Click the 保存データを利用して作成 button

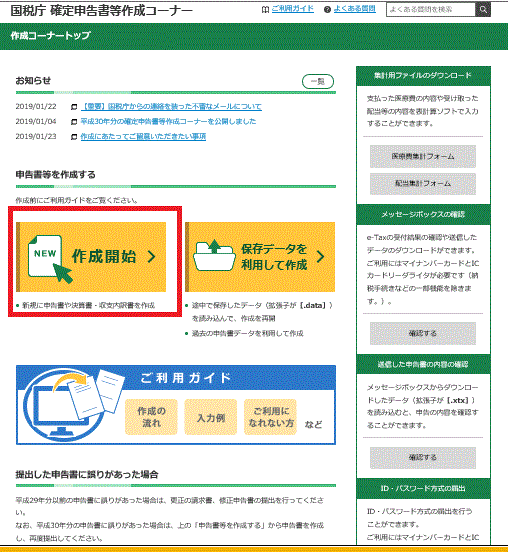[260, 257]
